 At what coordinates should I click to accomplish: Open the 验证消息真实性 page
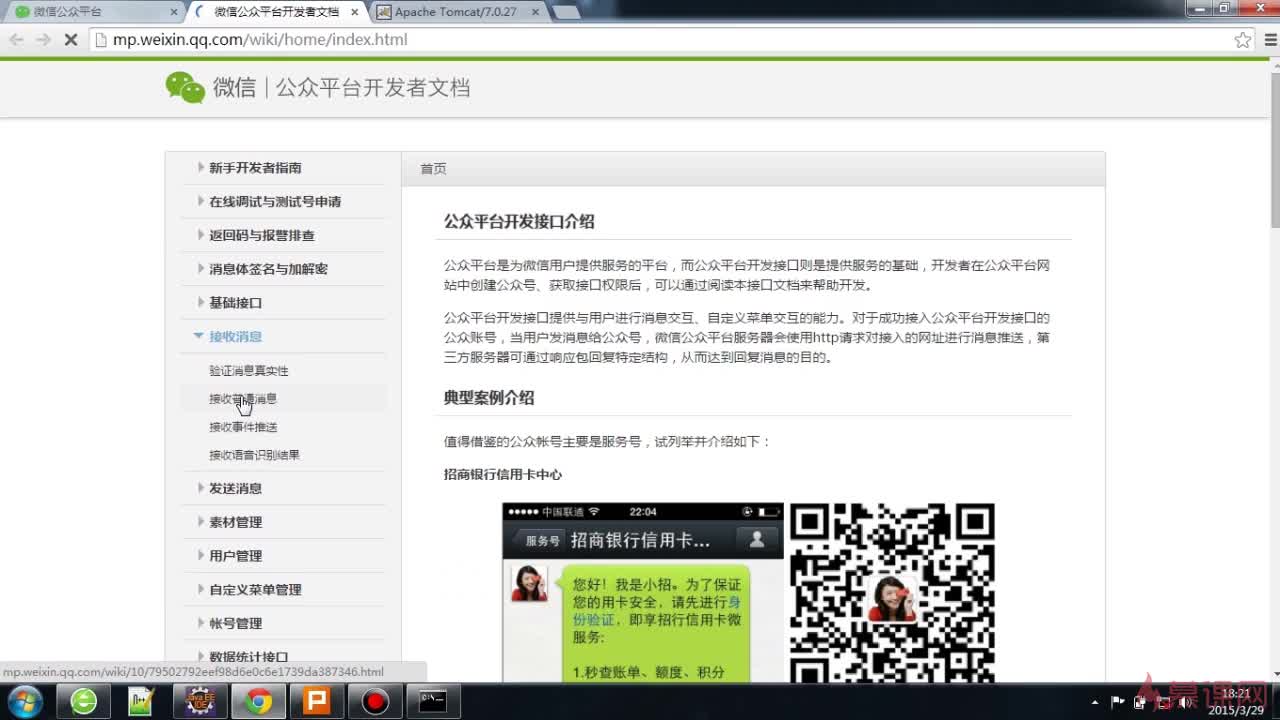click(x=249, y=371)
